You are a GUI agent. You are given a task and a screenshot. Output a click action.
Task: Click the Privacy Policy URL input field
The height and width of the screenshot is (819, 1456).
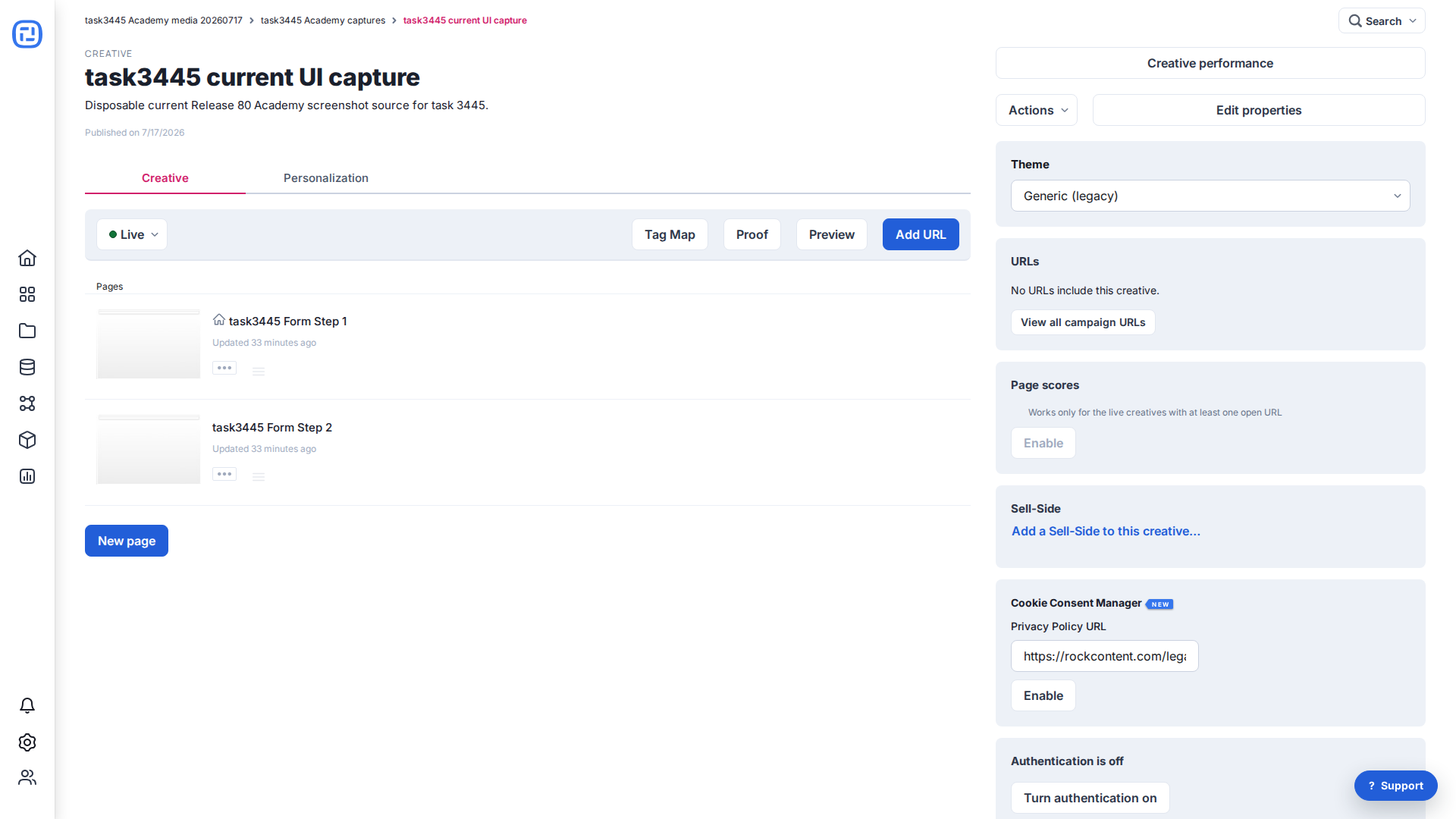(x=1105, y=656)
